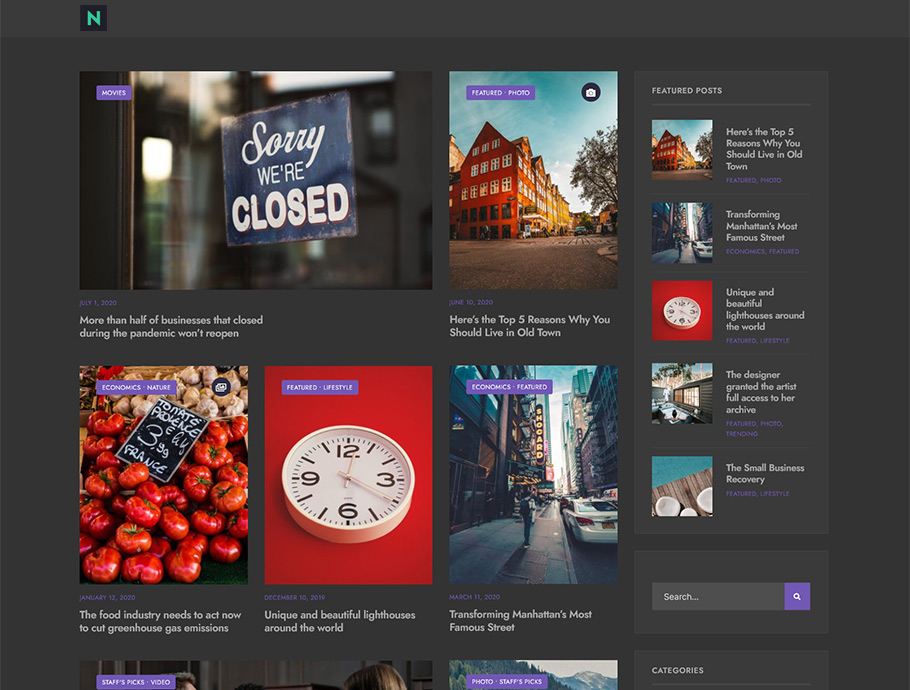Click the camera icon on the Old Town photo

point(590,93)
